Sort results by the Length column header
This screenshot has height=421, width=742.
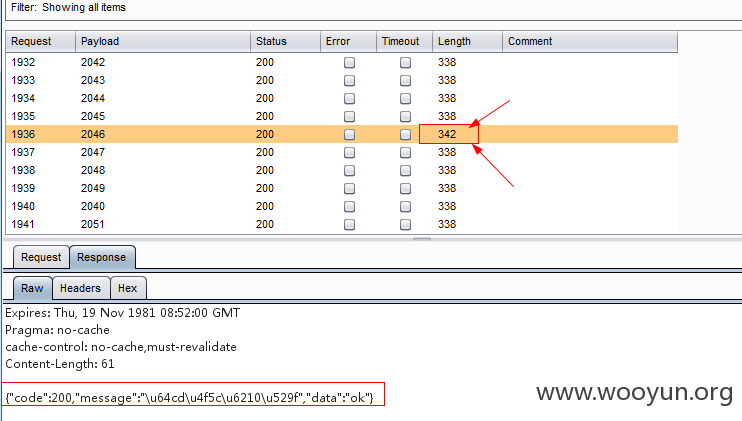tap(468, 42)
